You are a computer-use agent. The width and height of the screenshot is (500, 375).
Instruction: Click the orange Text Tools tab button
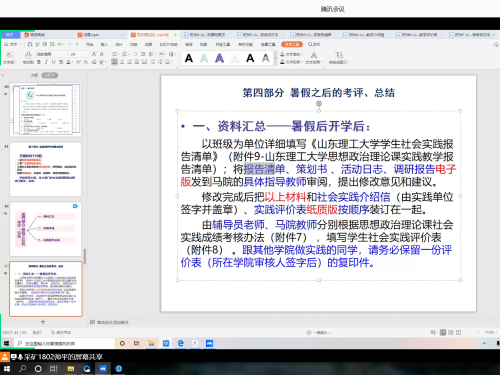pos(292,44)
